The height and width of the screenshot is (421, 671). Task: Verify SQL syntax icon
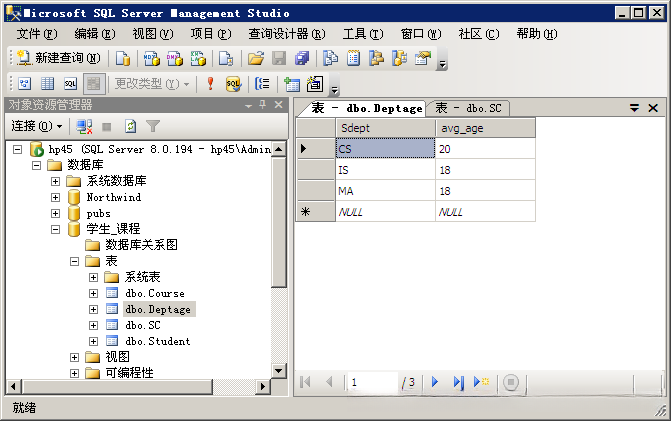point(233,84)
